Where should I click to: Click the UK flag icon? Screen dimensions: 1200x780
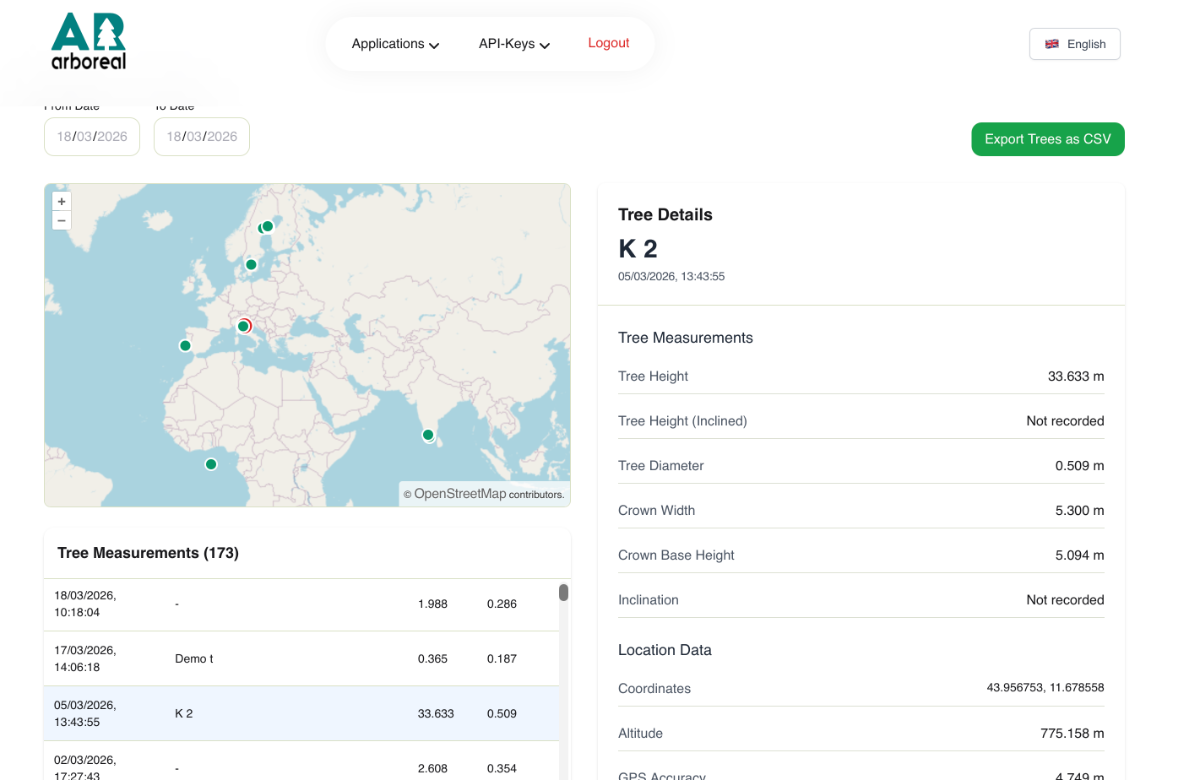1052,44
